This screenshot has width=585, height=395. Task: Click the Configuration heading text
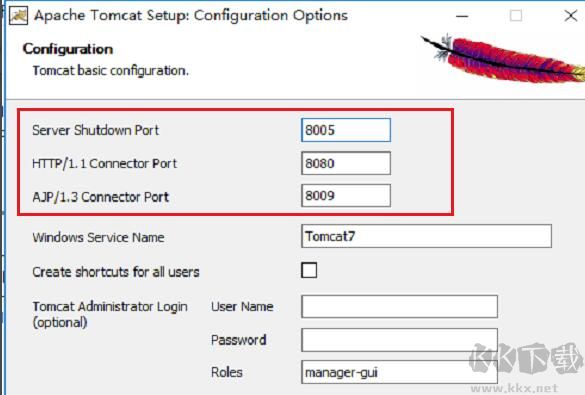[68, 49]
